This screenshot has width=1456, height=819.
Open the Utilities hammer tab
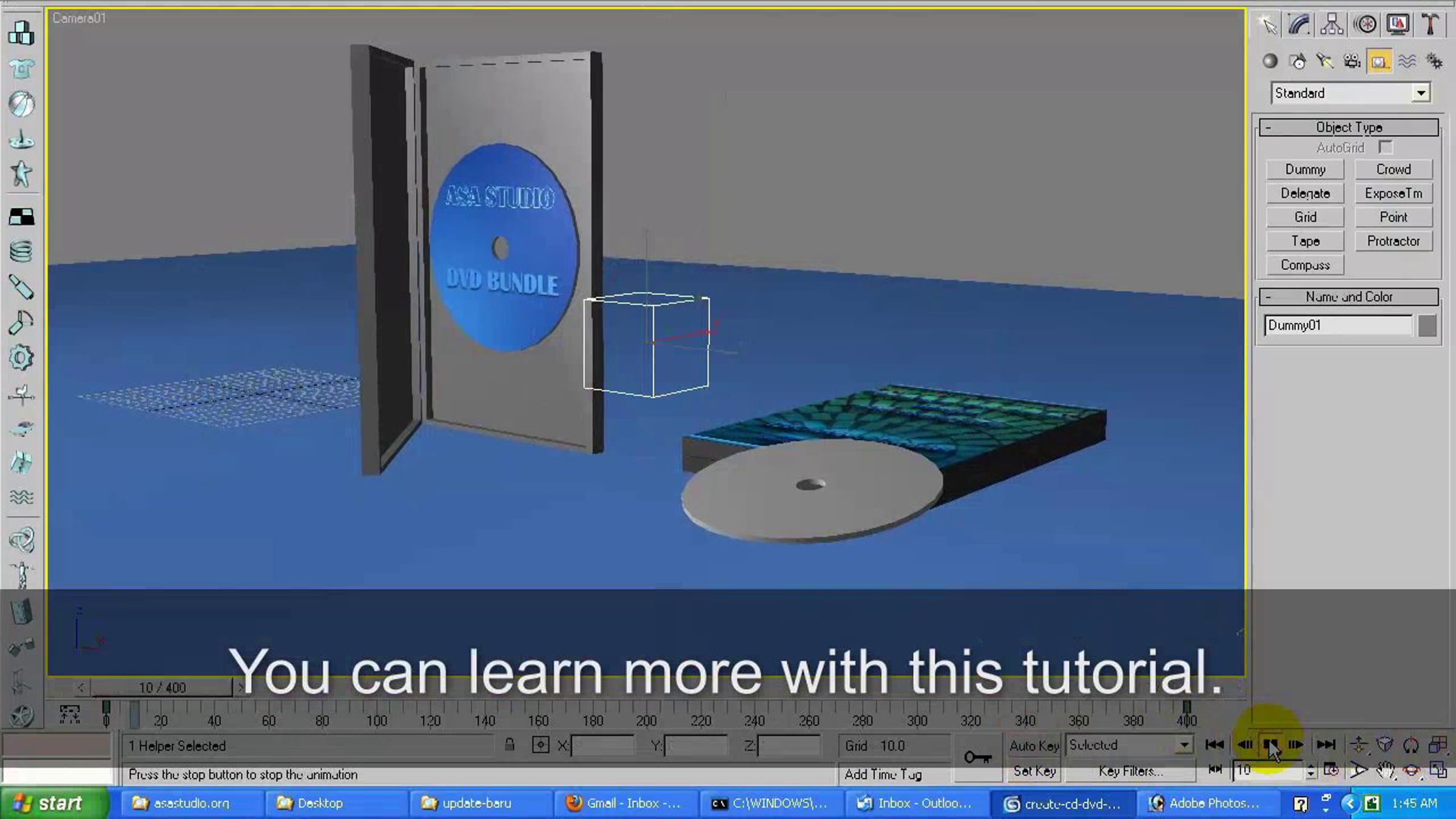coord(1430,25)
